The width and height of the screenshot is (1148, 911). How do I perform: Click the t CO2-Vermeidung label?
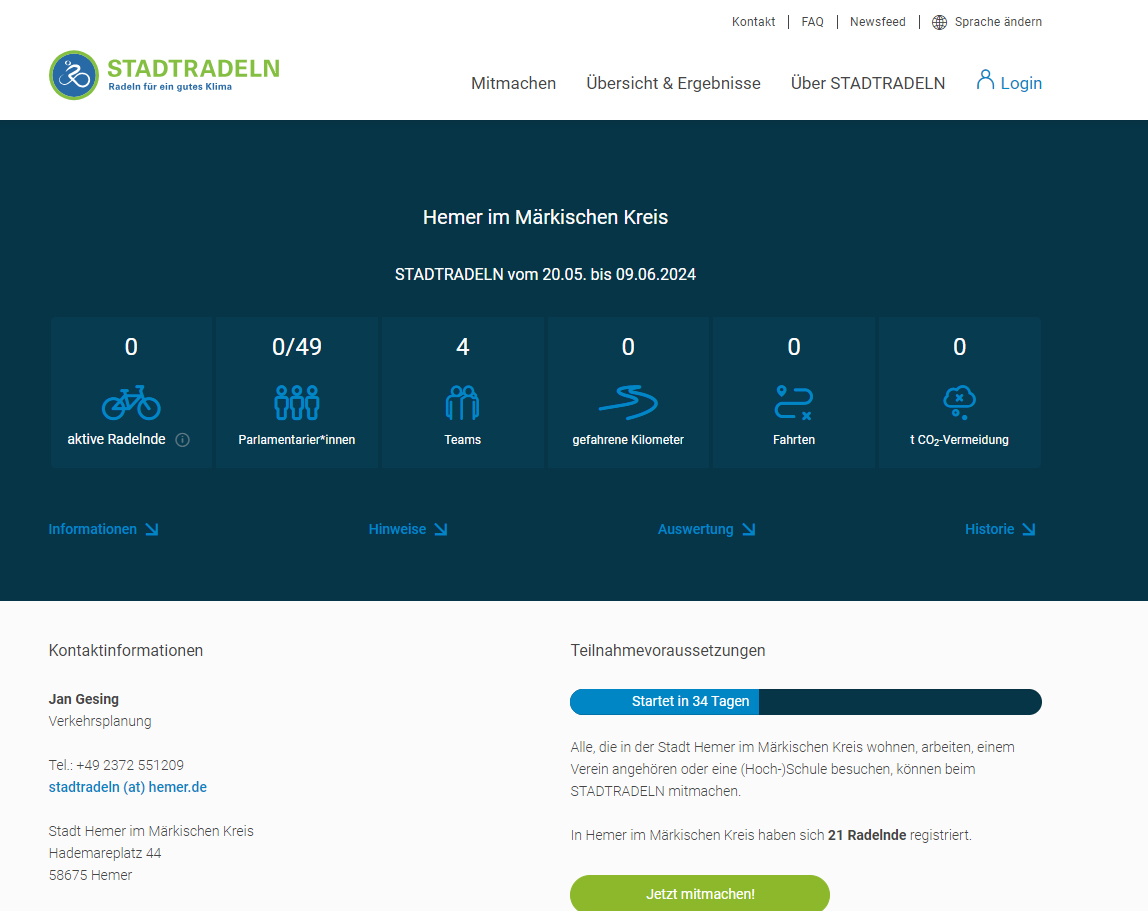click(x=959, y=440)
